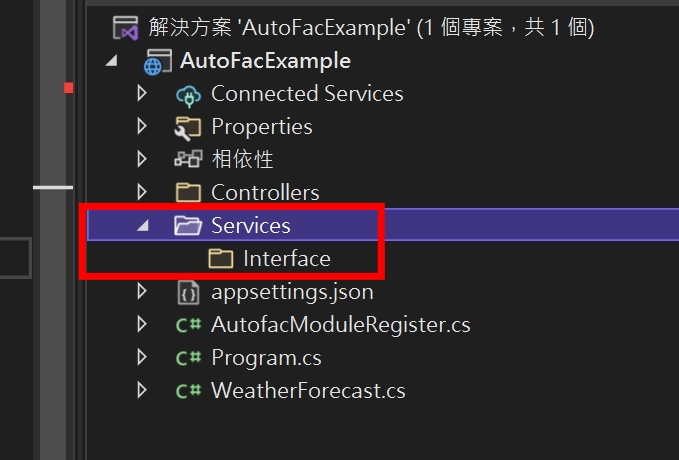The image size is (679, 460).
Task: Click the 相依性 dependencies icon
Action: click(188, 160)
